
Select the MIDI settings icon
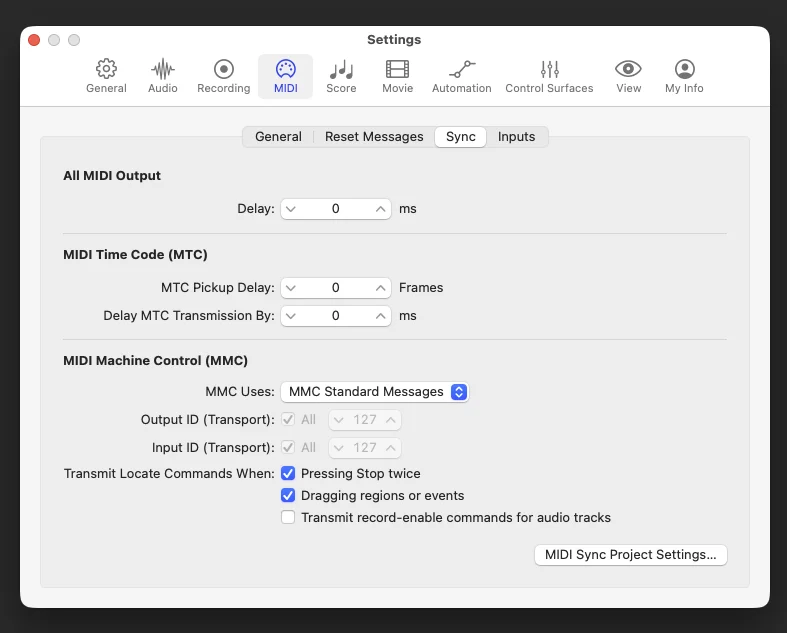(286, 69)
